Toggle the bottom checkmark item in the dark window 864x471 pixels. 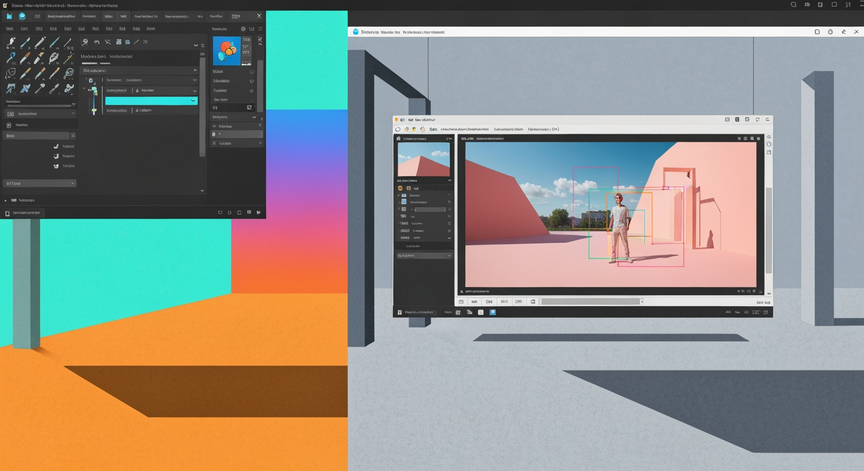[x=56, y=166]
